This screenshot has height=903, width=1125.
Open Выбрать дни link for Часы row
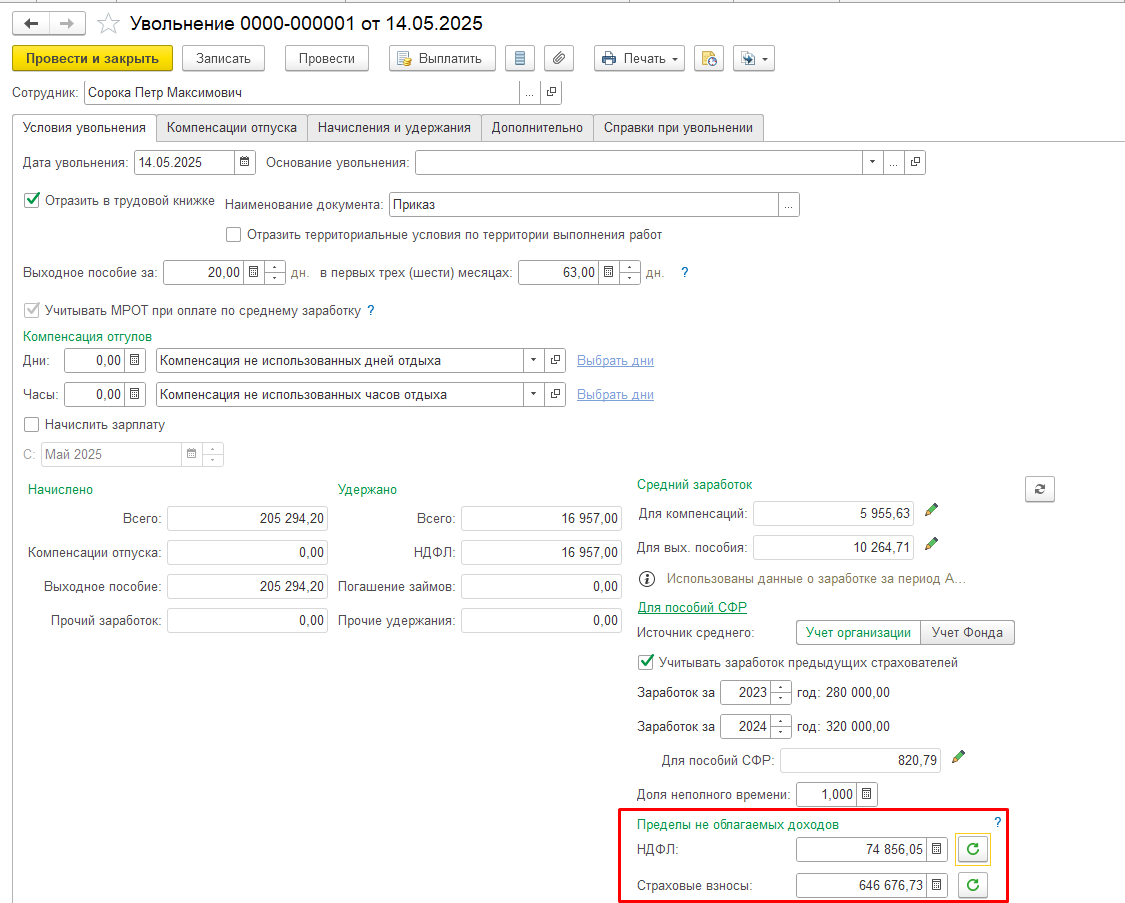[x=615, y=394]
